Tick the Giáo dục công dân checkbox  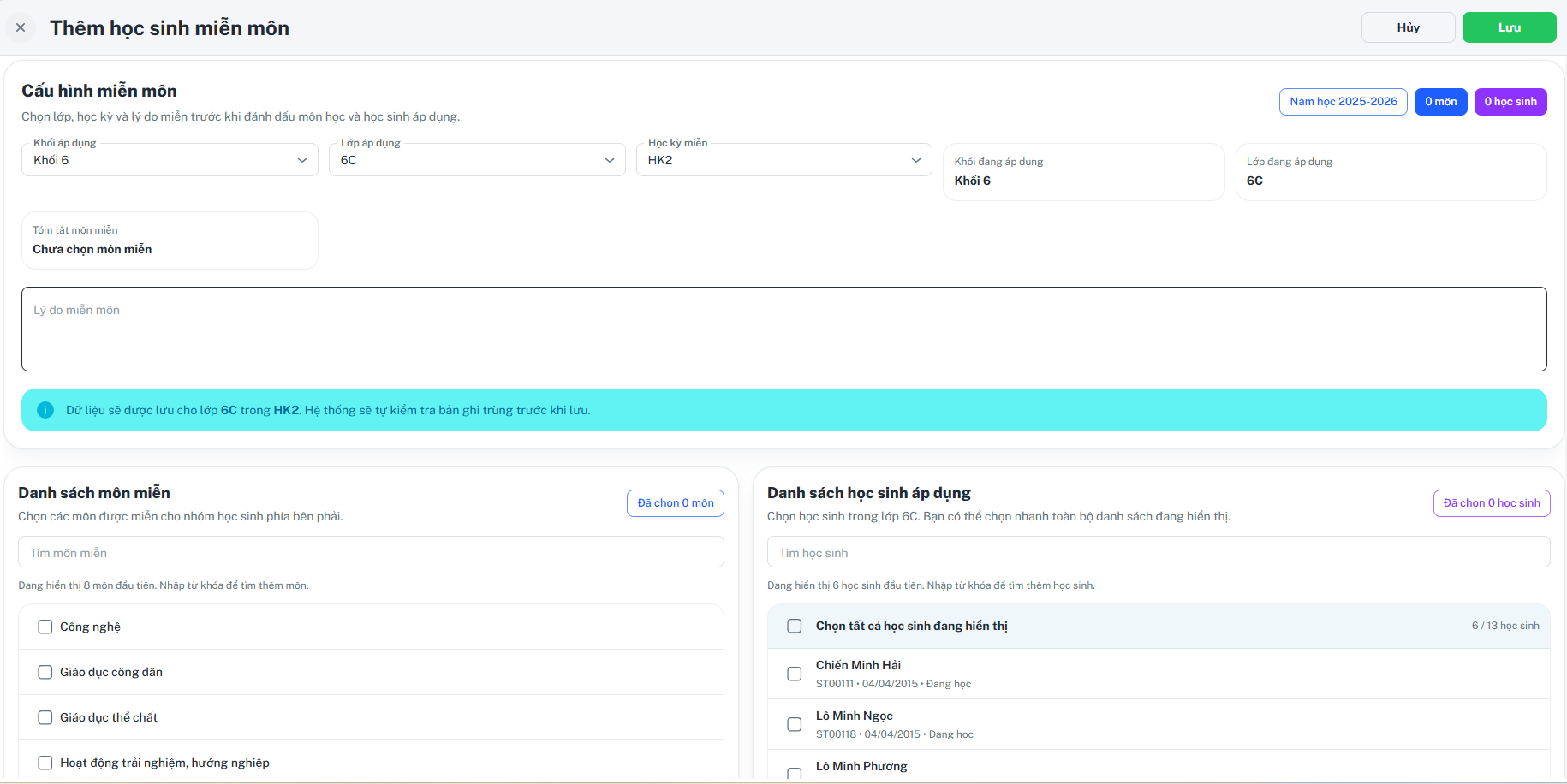[45, 672]
